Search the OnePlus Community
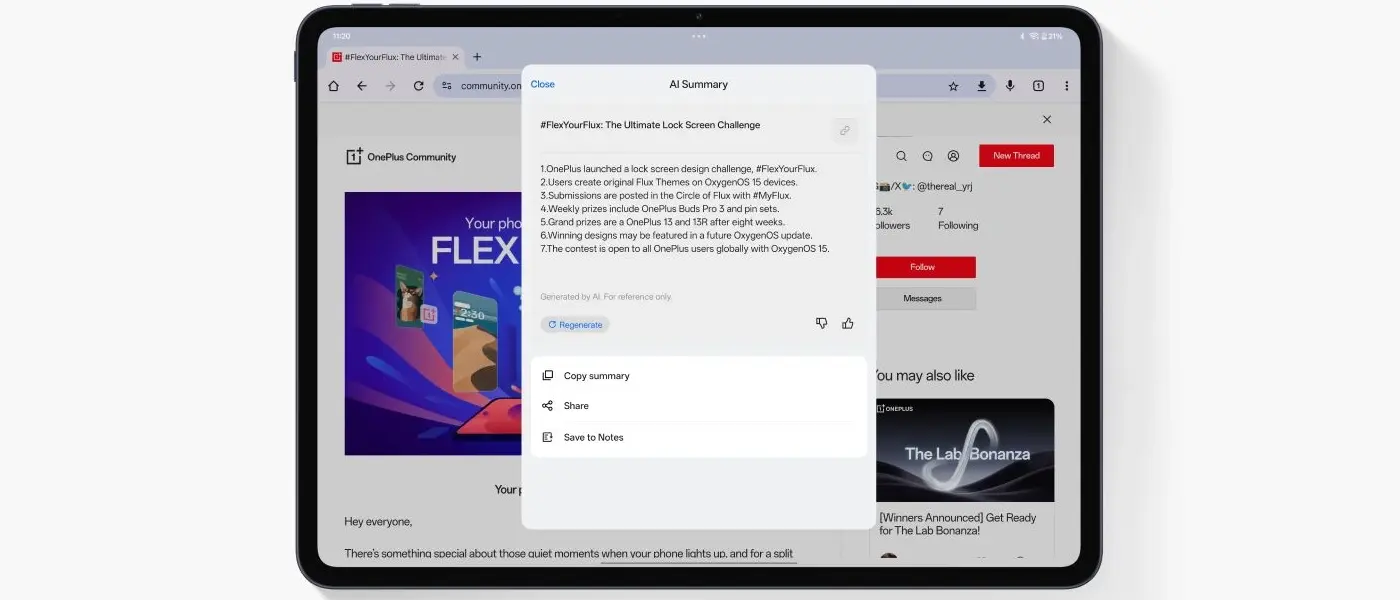 (901, 156)
